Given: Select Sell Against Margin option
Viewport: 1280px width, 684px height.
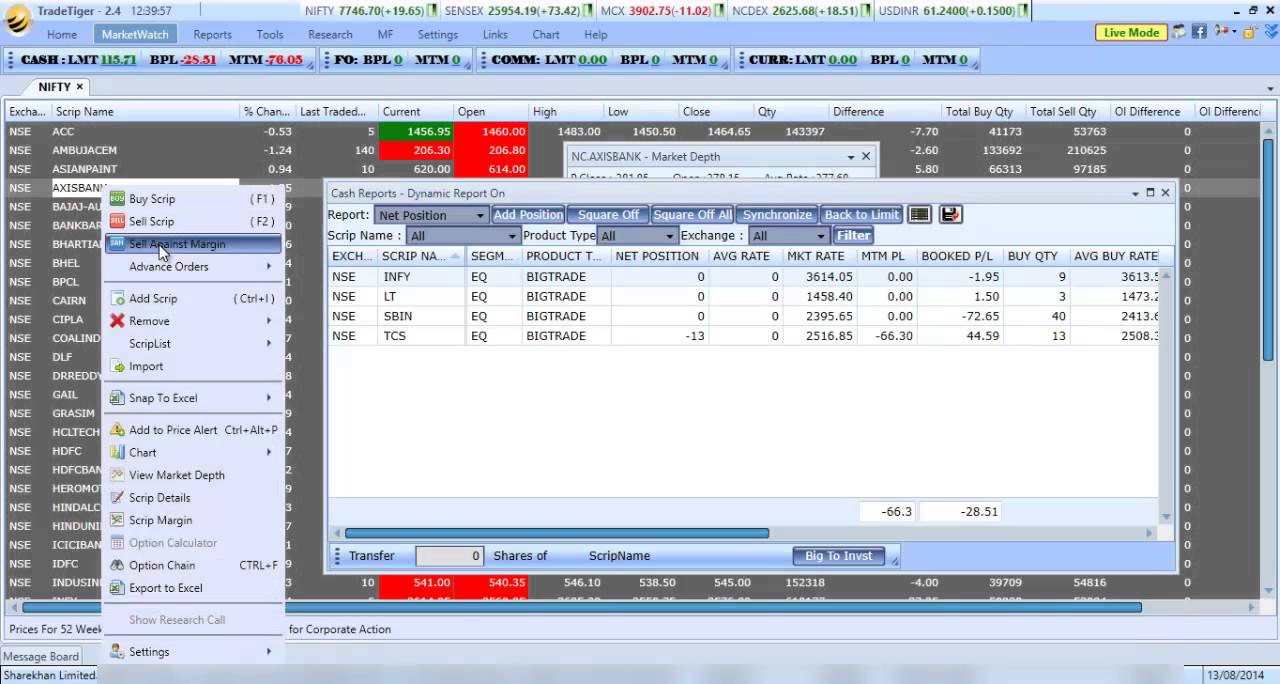Looking at the screenshot, I should pos(194,244).
